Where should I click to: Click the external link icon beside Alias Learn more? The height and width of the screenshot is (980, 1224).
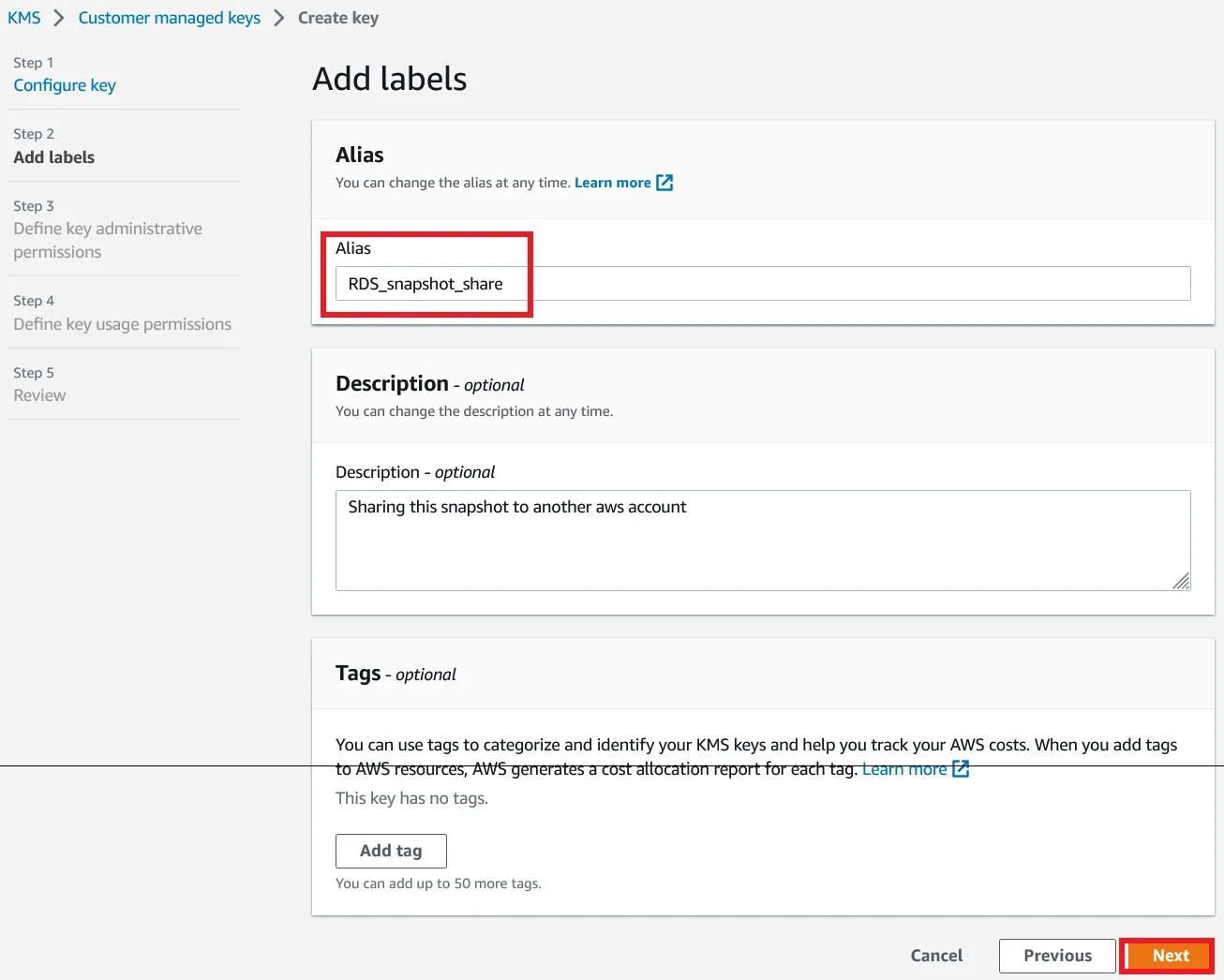[x=664, y=183]
